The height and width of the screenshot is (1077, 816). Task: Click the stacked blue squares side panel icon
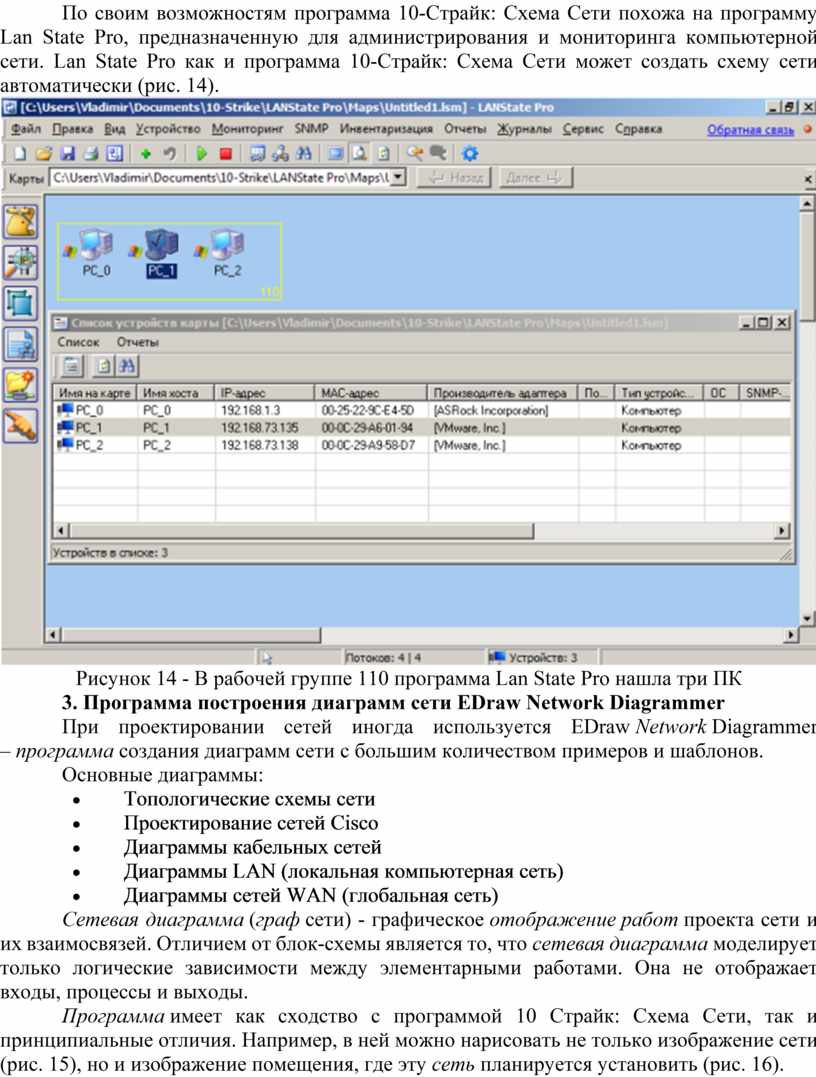coord(21,303)
